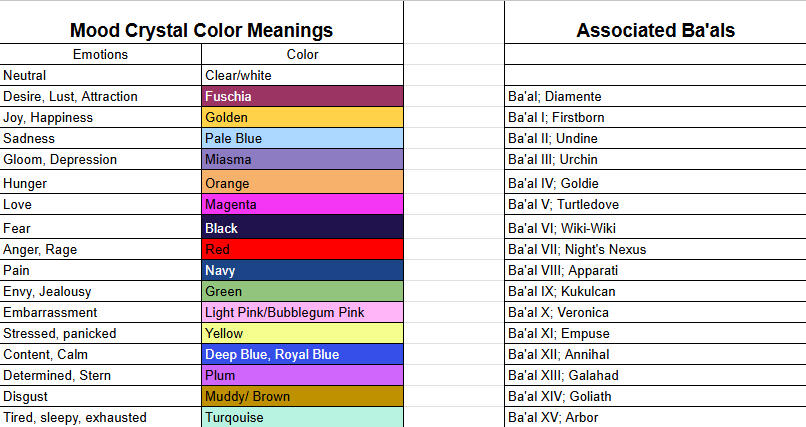Select the Emotions column header
This screenshot has width=806, height=427.
click(100, 54)
